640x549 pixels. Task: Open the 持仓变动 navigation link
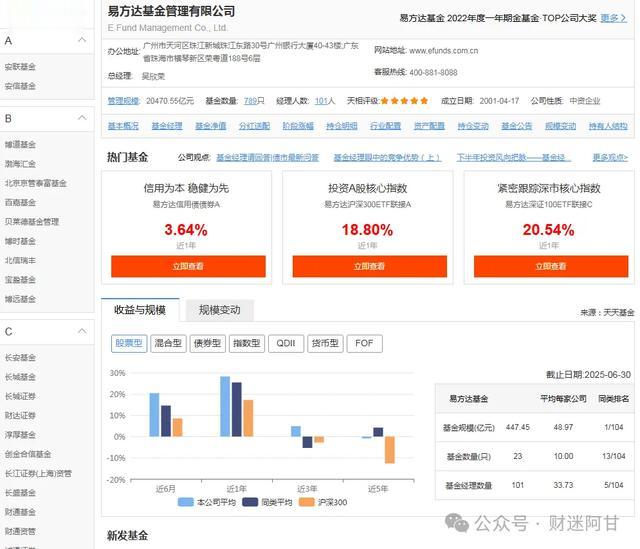coord(473,126)
